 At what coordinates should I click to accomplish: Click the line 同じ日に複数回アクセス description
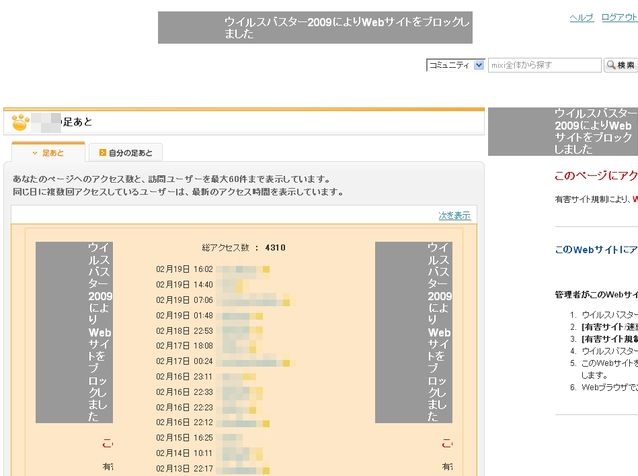click(x=178, y=192)
